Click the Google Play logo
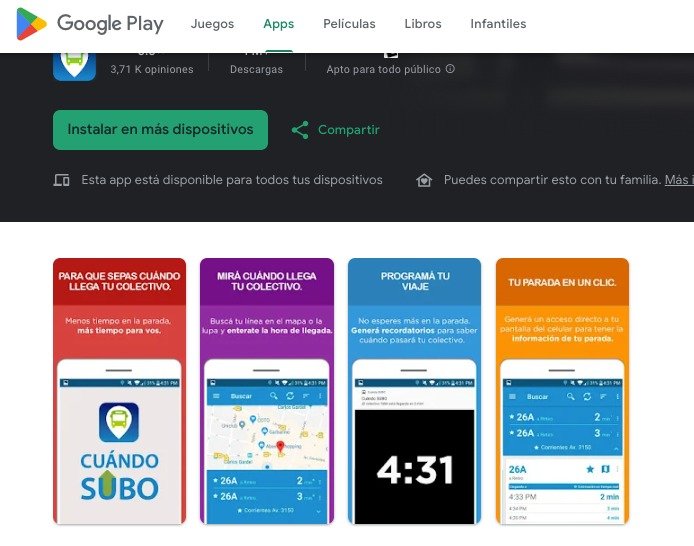 [90, 24]
